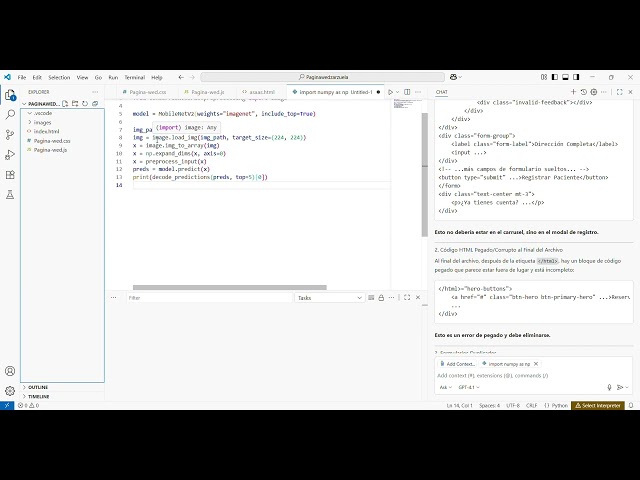Open the Run and Debug view
This screenshot has height=480, width=640.
(x=10, y=155)
